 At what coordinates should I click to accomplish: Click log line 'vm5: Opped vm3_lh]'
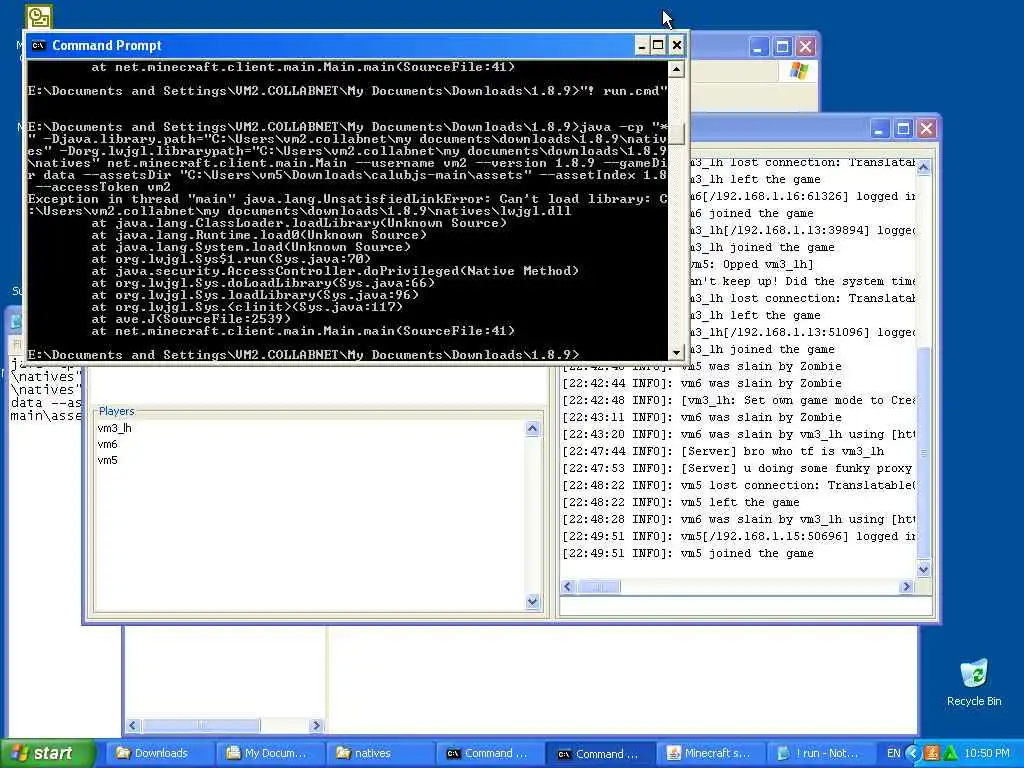pos(752,264)
